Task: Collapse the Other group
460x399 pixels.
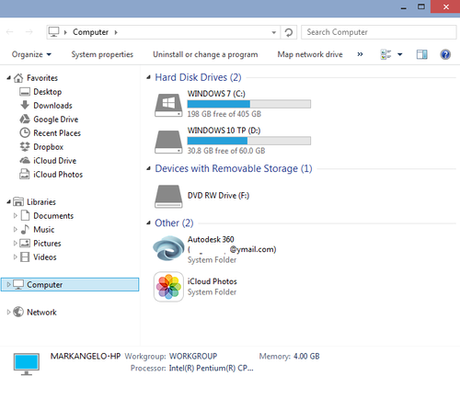Action: [x=149, y=223]
